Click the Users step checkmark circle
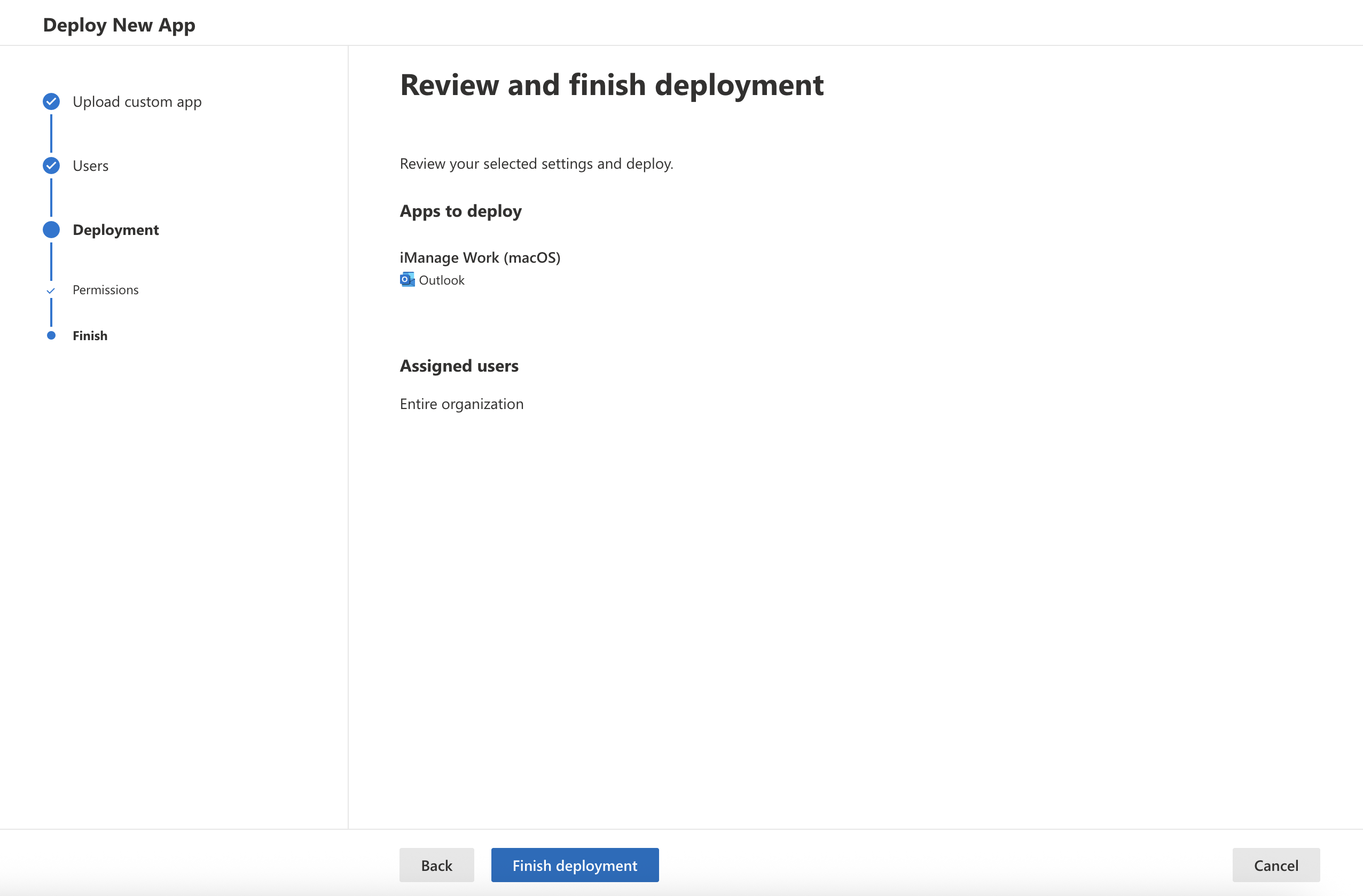The height and width of the screenshot is (896, 1363). tap(51, 166)
